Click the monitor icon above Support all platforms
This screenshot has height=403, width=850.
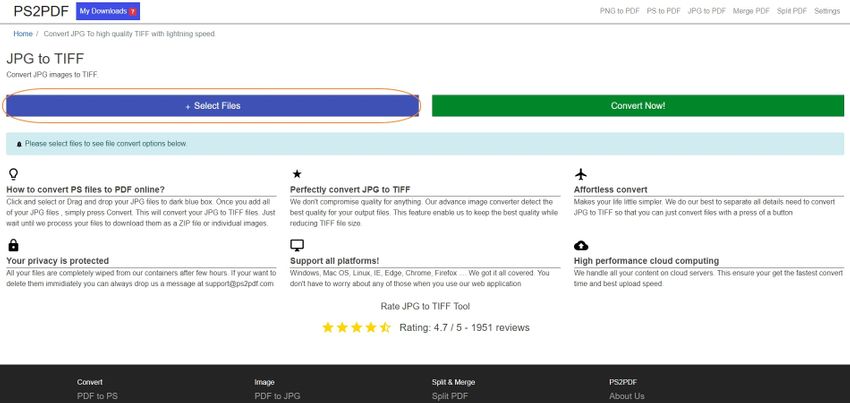tap(296, 245)
